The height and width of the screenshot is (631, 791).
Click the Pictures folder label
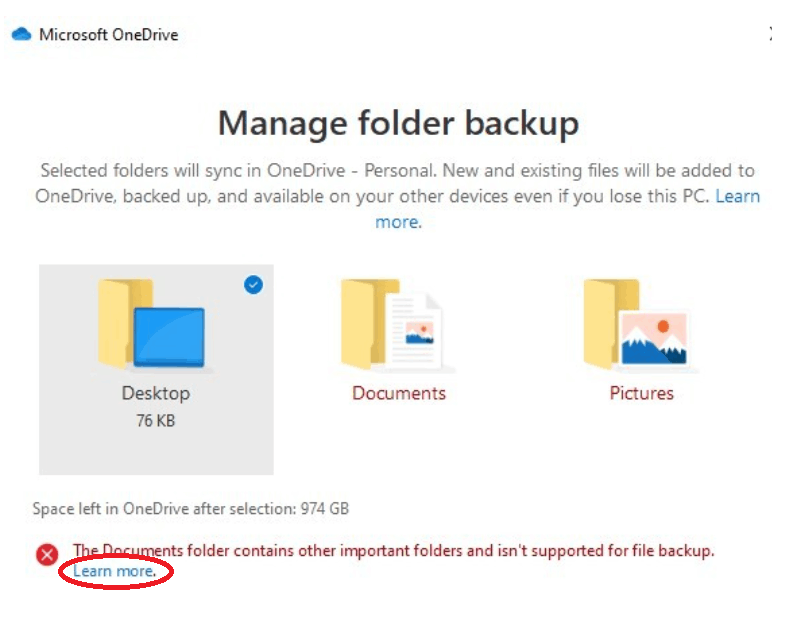coord(642,393)
